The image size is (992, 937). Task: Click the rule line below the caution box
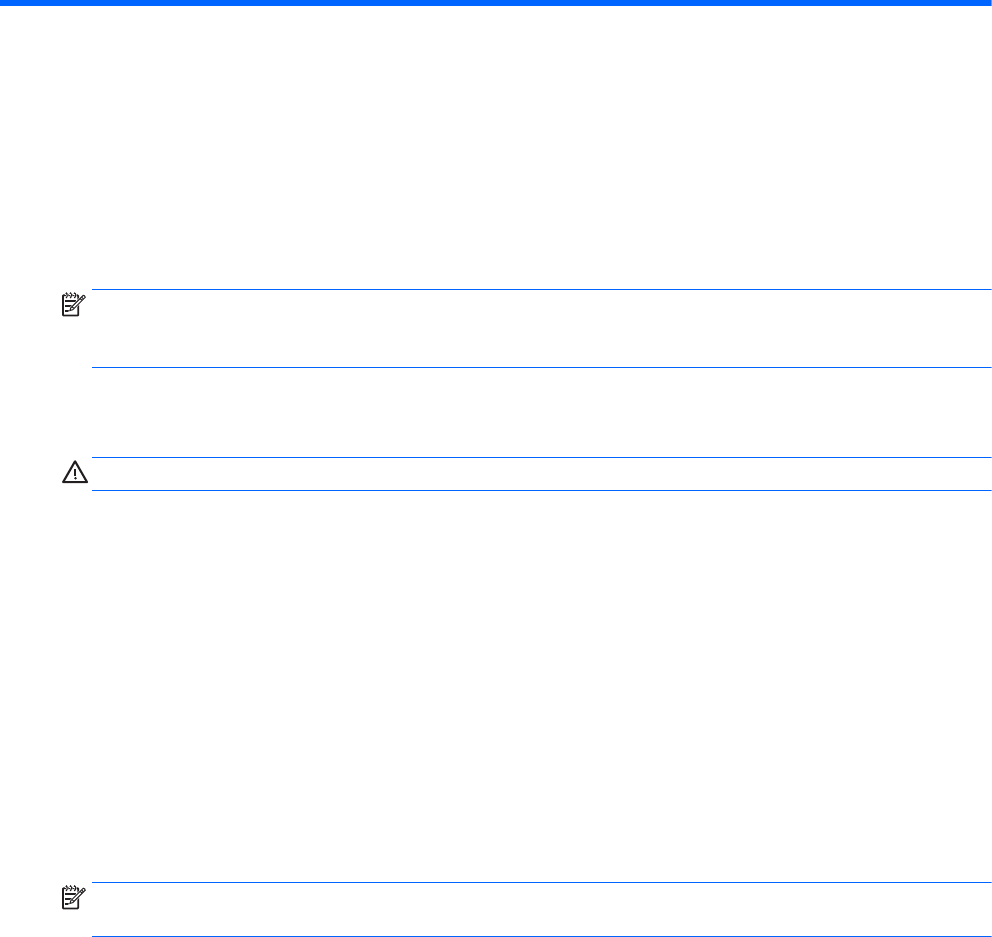coord(542,490)
